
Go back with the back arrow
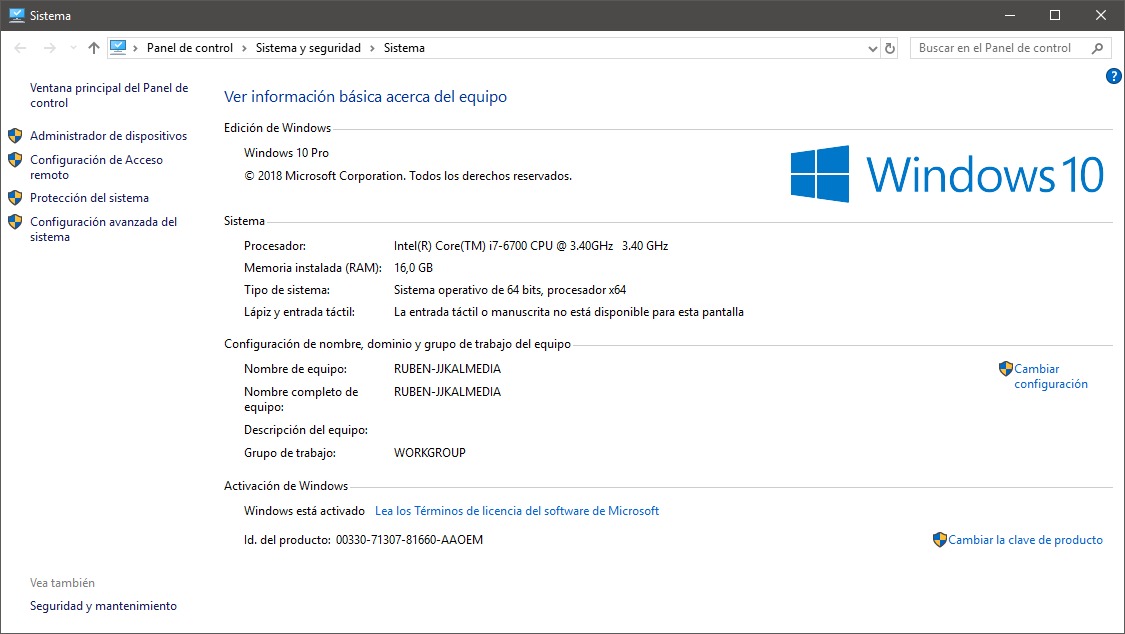click(x=20, y=48)
